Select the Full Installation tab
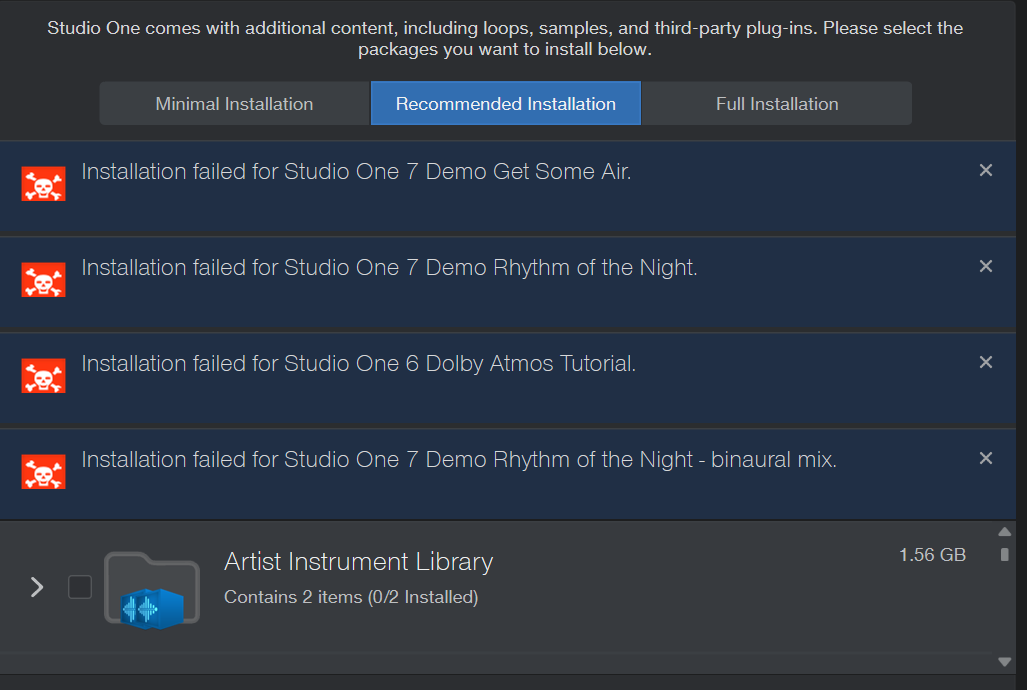 pos(777,104)
